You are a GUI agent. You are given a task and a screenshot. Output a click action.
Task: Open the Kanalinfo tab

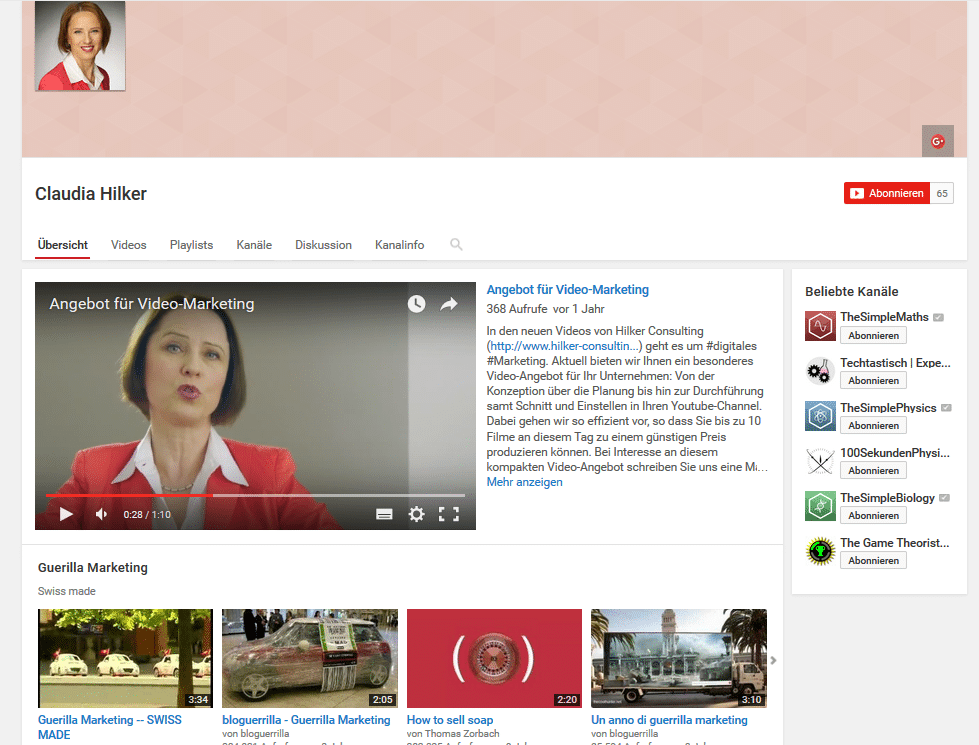coord(400,245)
